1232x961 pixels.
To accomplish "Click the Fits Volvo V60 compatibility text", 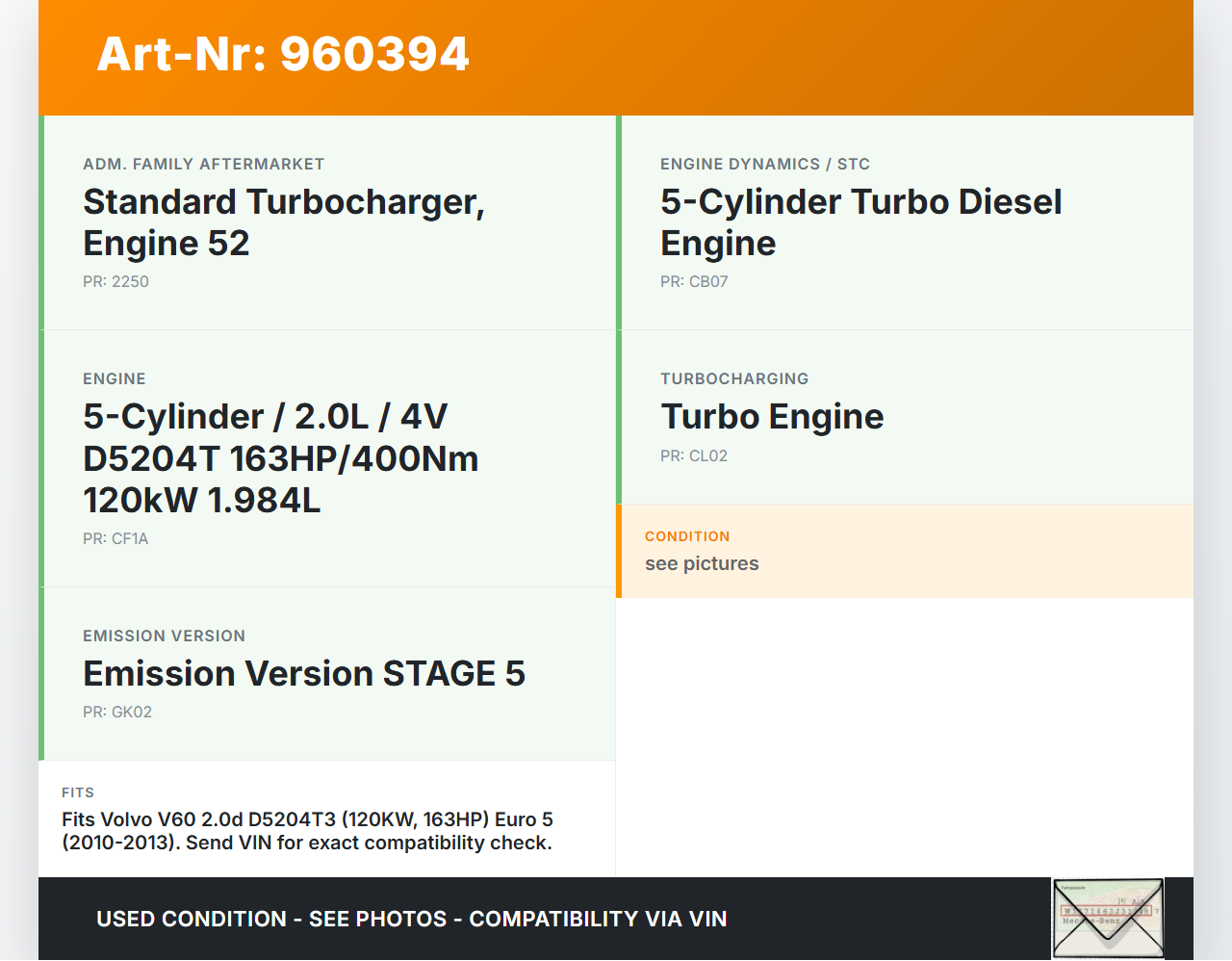I will click(x=307, y=831).
